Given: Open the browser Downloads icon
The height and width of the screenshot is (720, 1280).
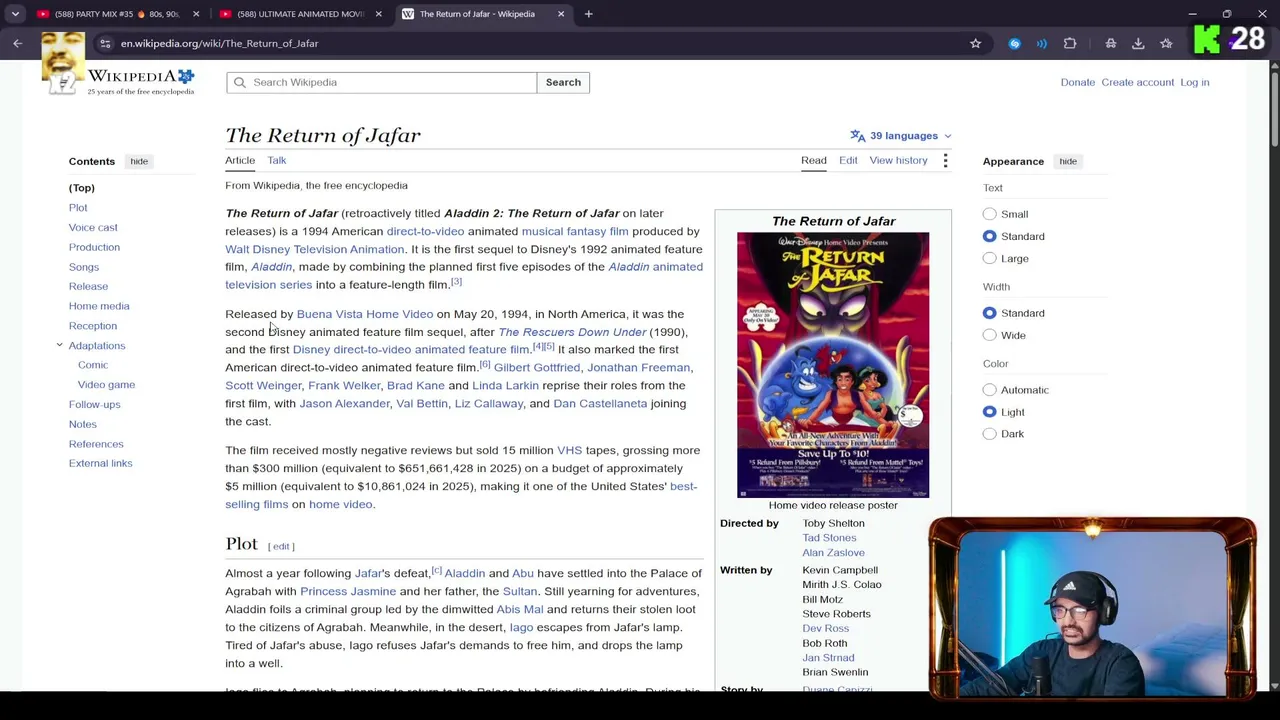Looking at the screenshot, I should click(x=1138, y=43).
